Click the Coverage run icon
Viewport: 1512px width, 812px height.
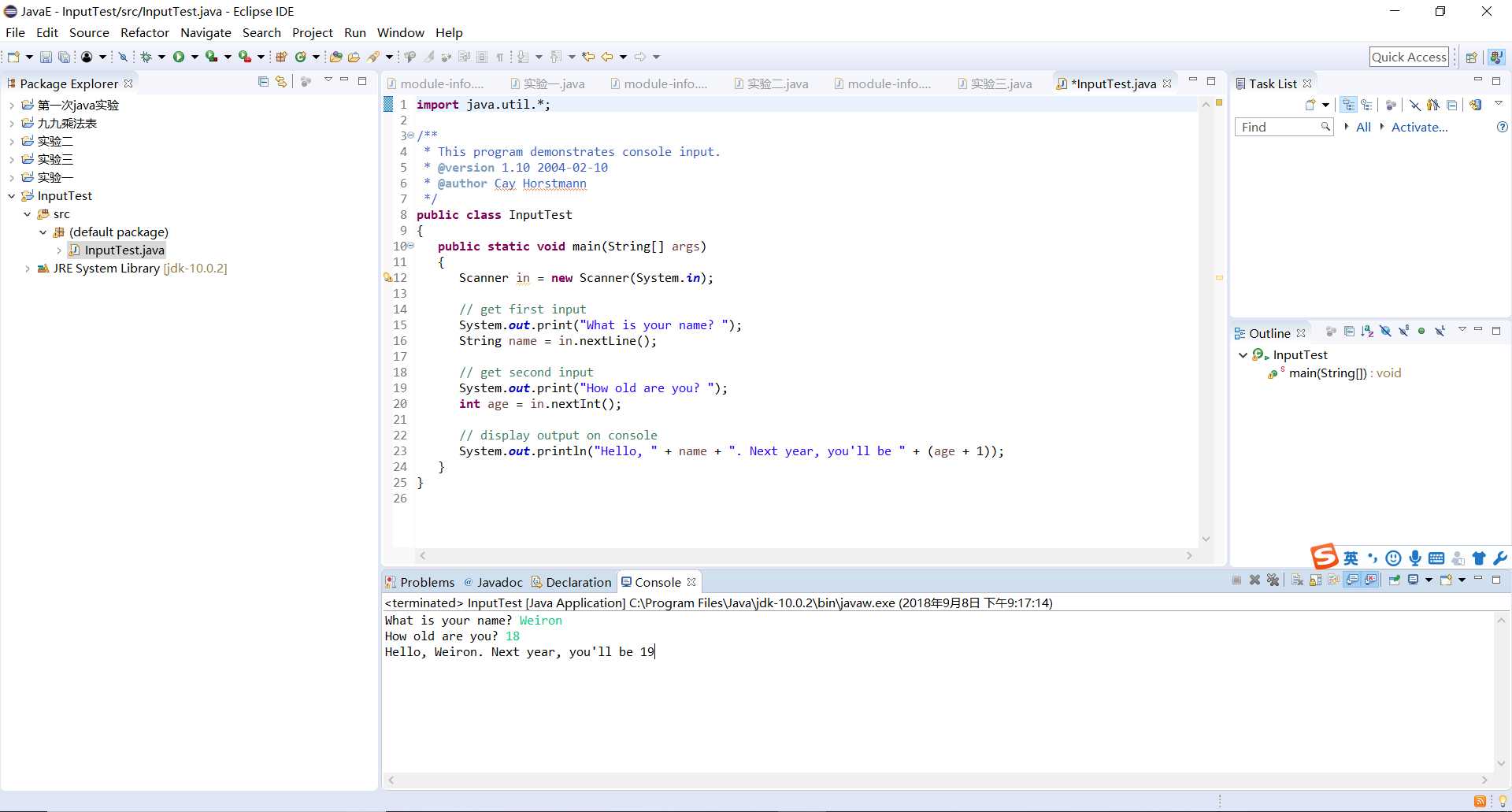211,57
